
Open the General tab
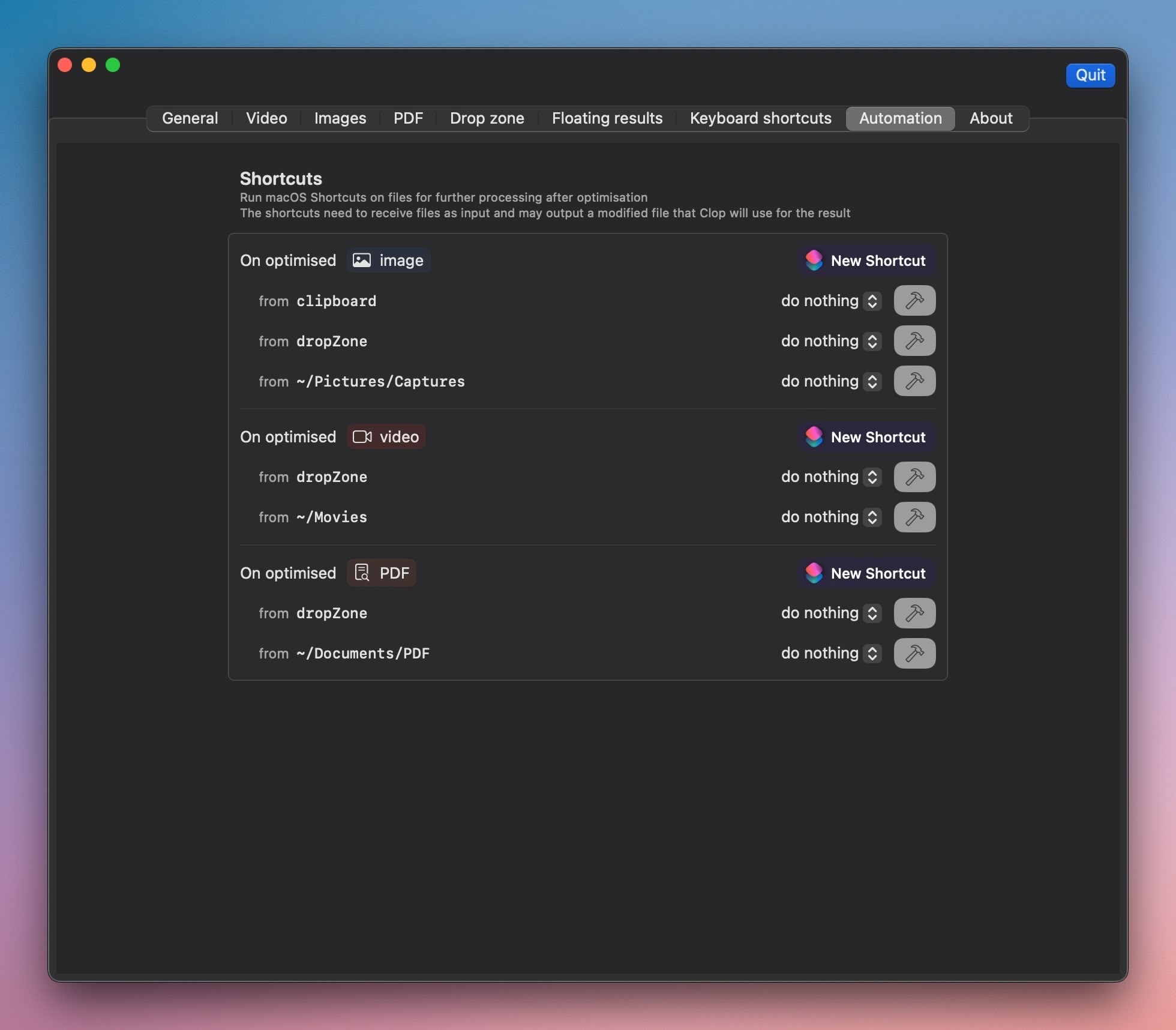190,118
